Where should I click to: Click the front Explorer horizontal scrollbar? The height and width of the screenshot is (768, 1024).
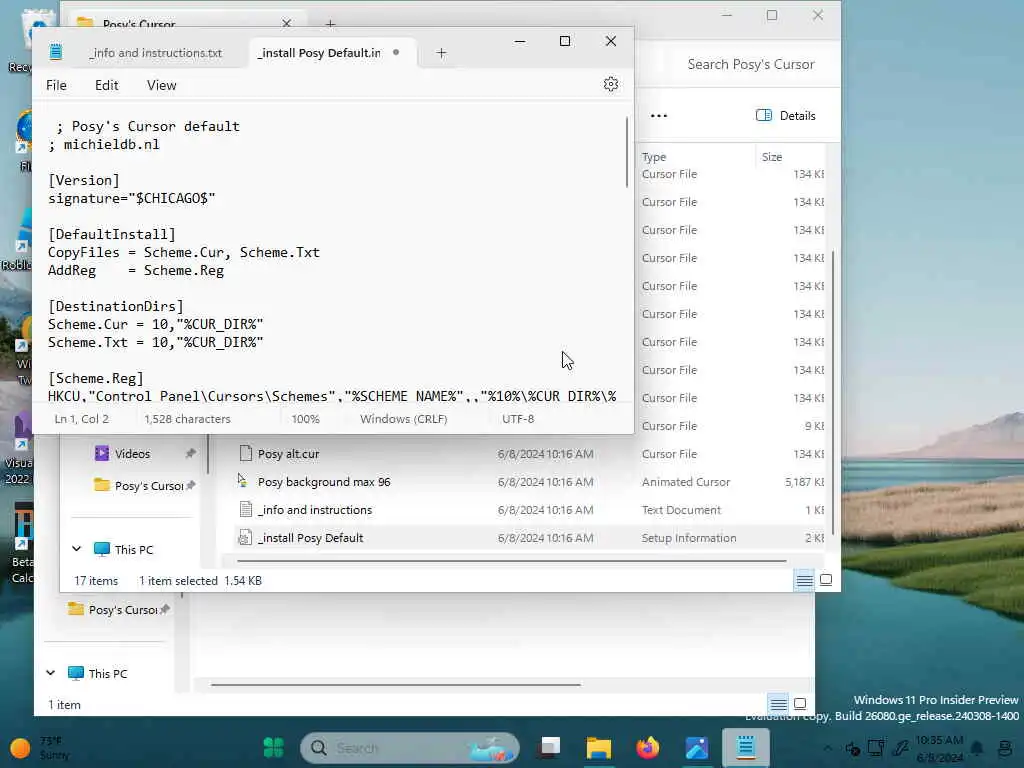pyautogui.click(x=512, y=560)
